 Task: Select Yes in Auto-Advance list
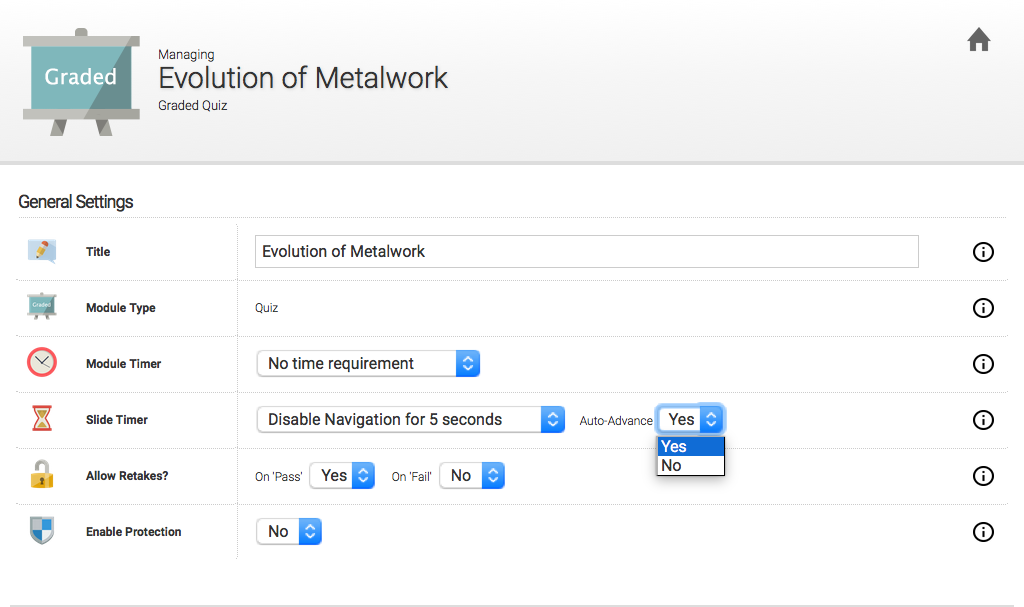tap(690, 446)
